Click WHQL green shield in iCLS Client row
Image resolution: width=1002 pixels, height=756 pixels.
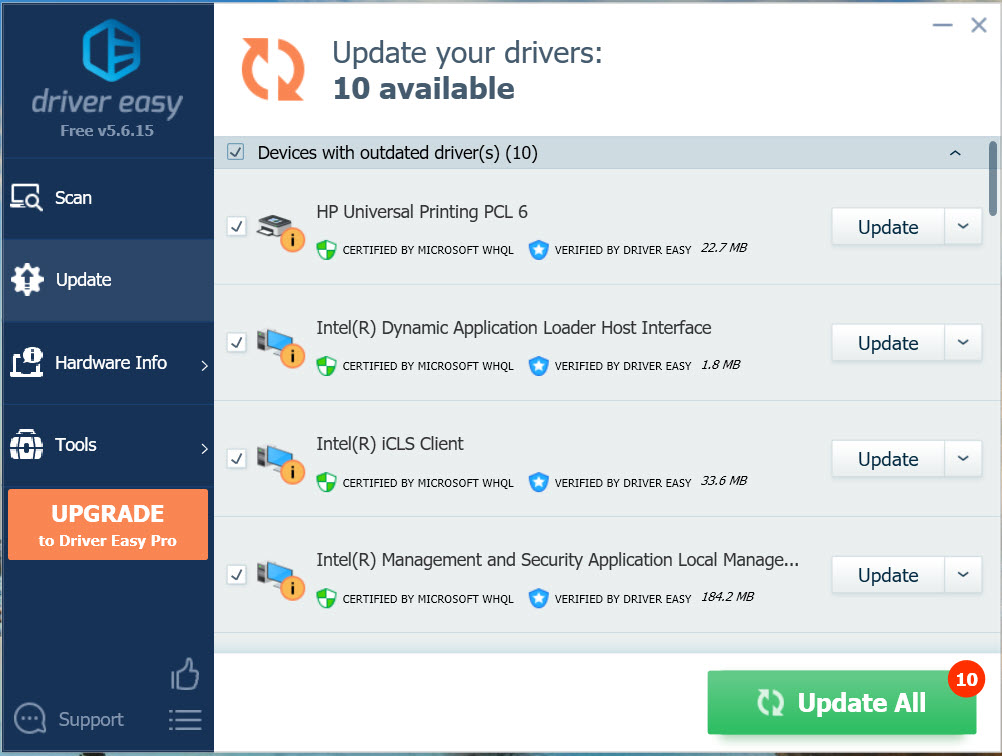pyautogui.click(x=327, y=482)
